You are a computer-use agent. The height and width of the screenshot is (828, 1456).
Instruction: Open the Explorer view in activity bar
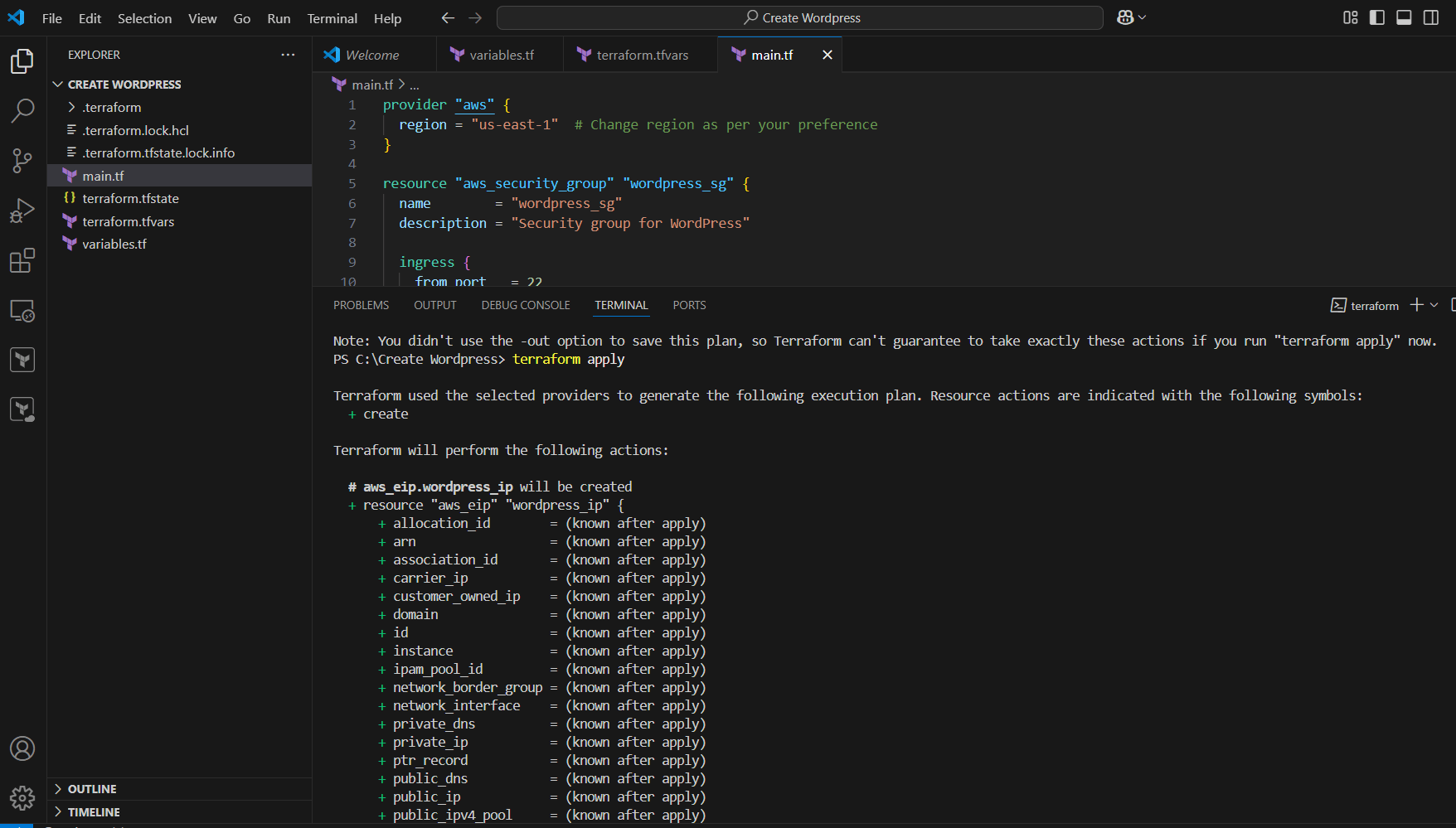click(x=22, y=61)
